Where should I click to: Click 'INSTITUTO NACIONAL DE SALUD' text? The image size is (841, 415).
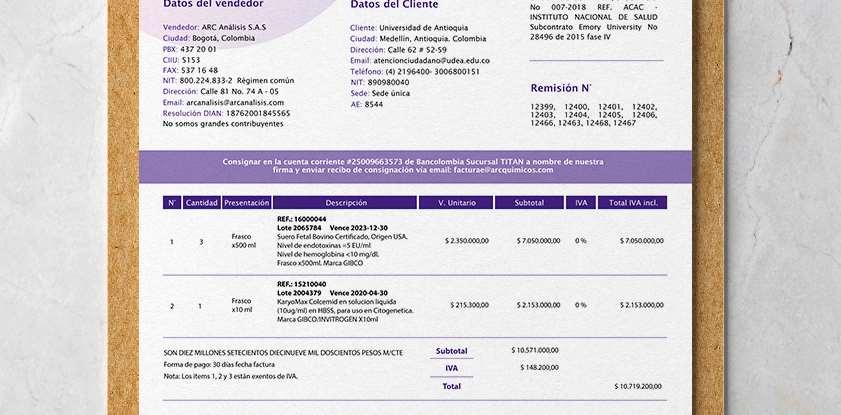(x=594, y=17)
